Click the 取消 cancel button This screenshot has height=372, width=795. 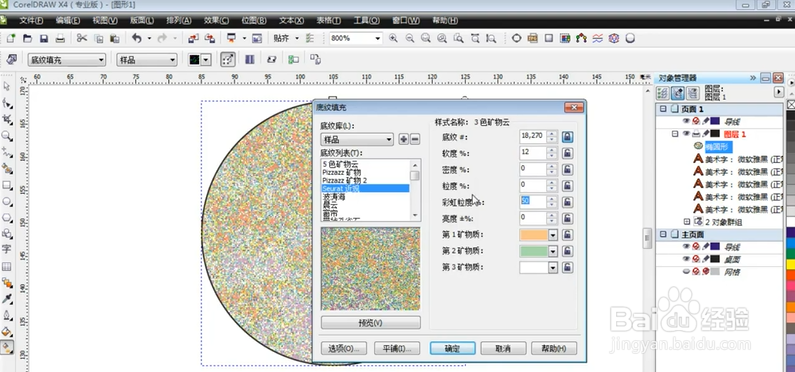click(x=503, y=349)
